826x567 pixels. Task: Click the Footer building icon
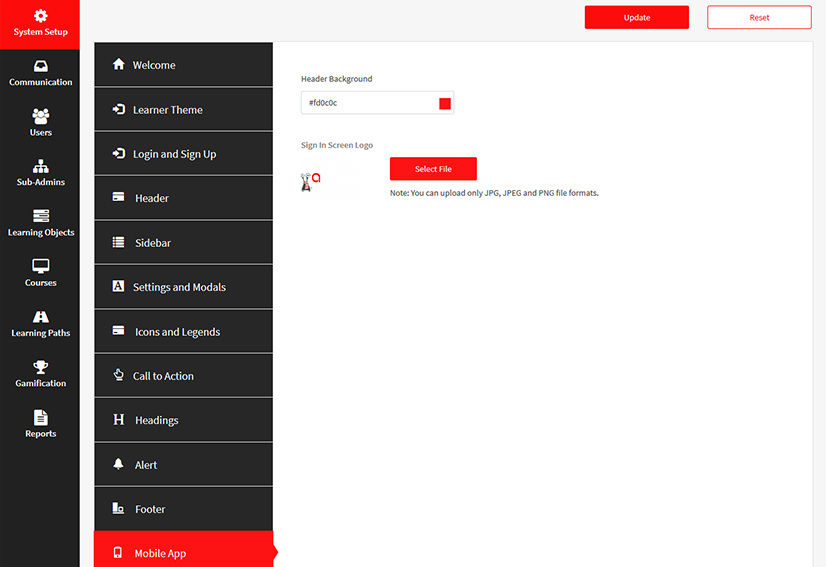[x=119, y=508]
